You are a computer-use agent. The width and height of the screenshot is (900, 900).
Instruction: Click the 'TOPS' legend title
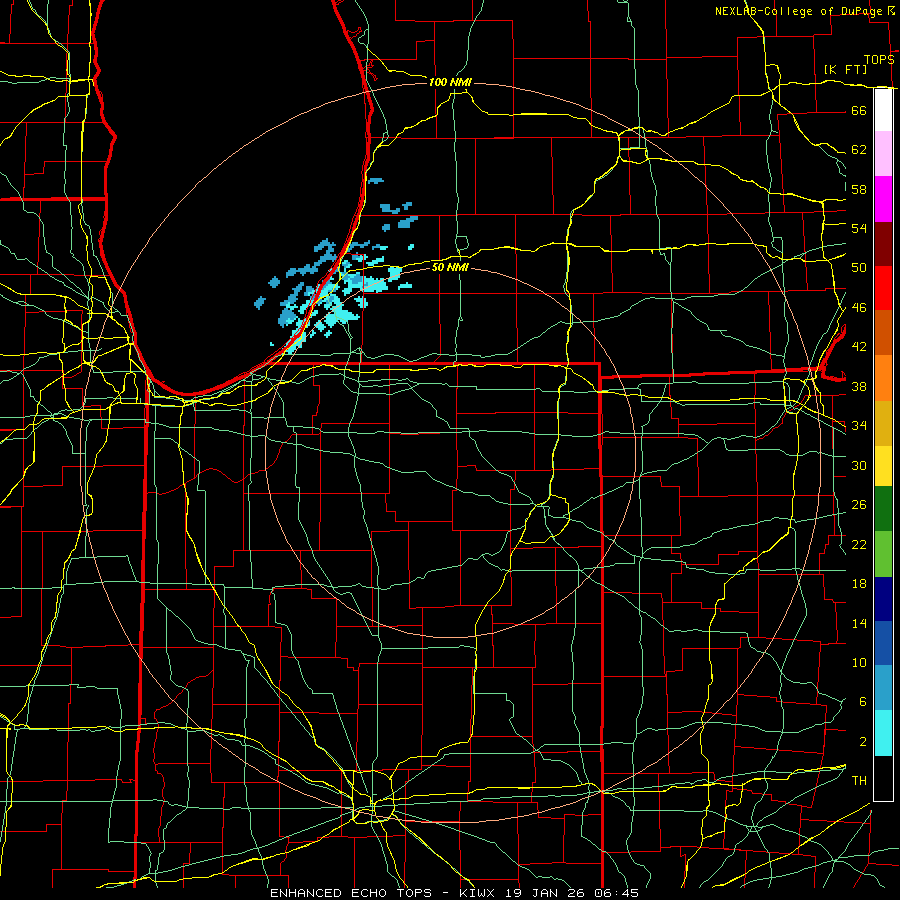(x=879, y=60)
